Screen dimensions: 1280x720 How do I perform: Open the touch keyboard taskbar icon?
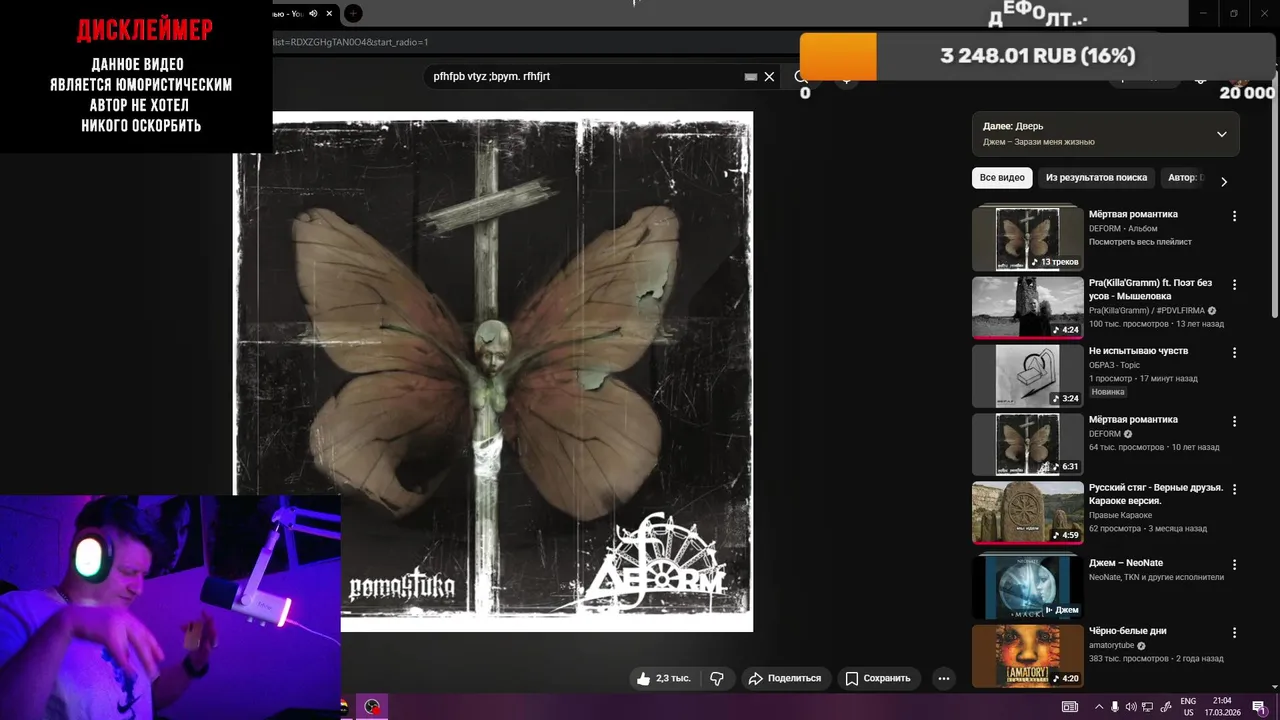pyautogui.click(x=1069, y=707)
